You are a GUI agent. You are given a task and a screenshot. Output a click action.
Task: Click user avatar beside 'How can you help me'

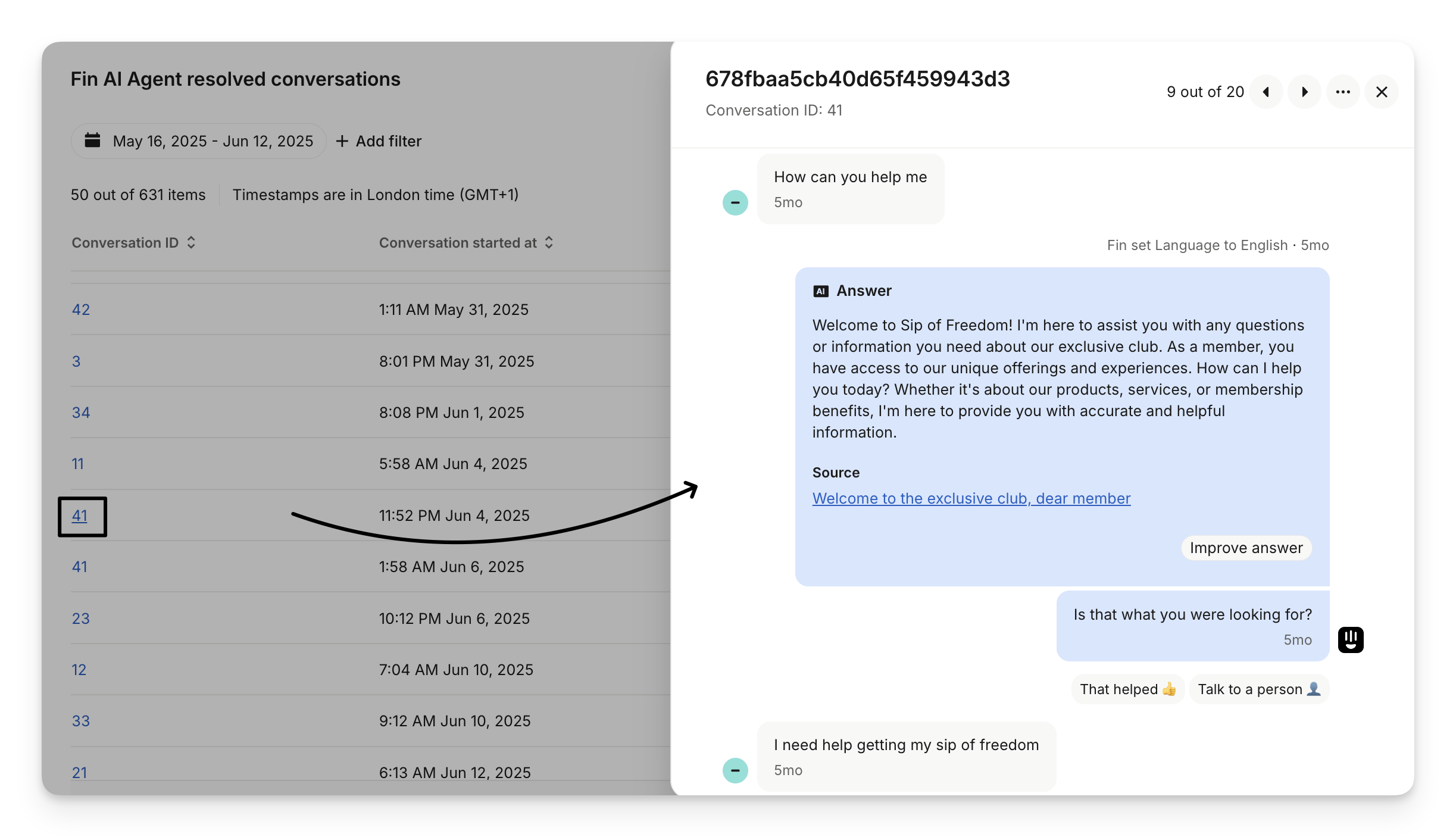point(735,202)
